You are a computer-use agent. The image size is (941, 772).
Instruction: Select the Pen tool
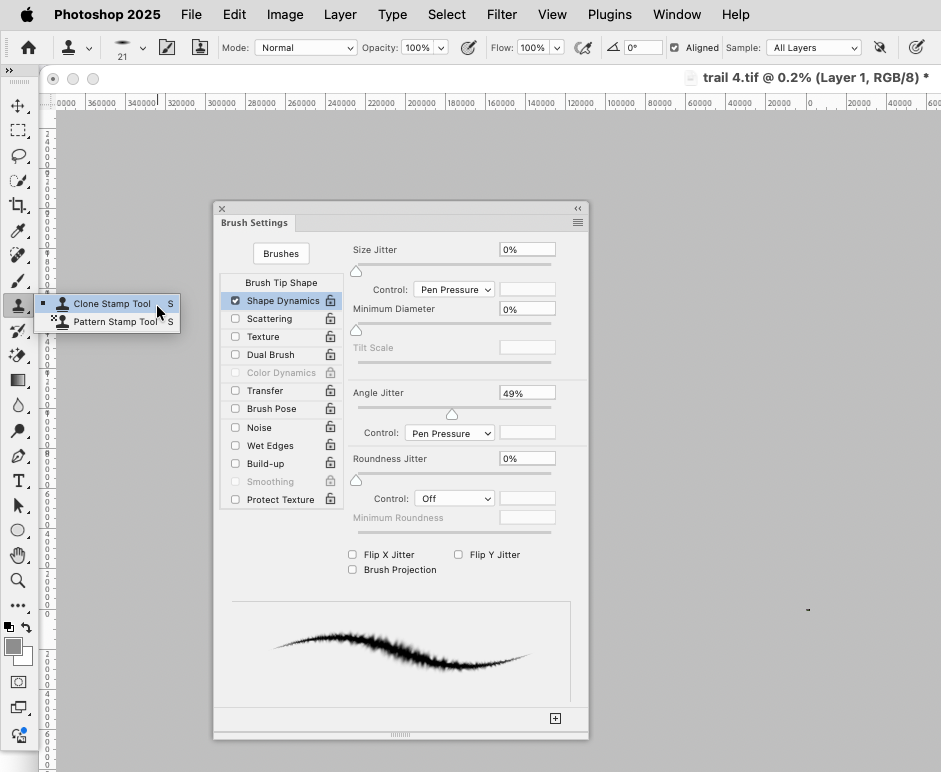tap(18, 456)
